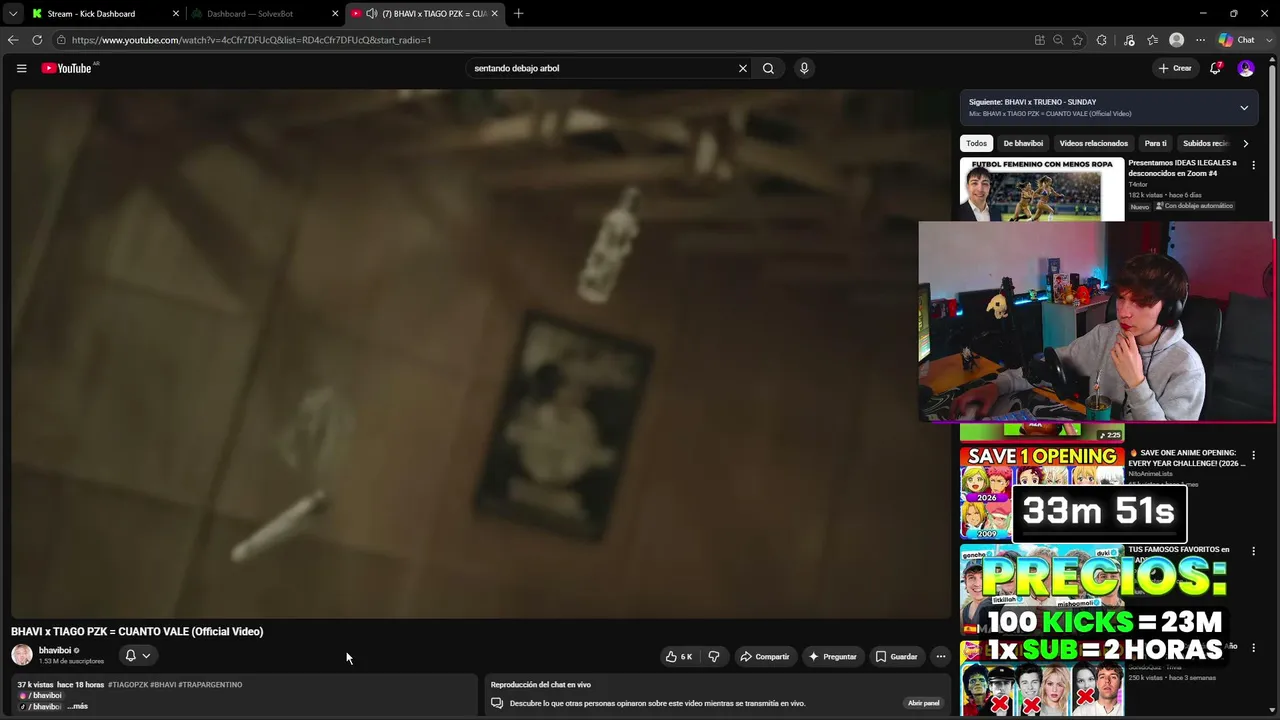Open the bhaviboi channel avatar

coord(22,655)
